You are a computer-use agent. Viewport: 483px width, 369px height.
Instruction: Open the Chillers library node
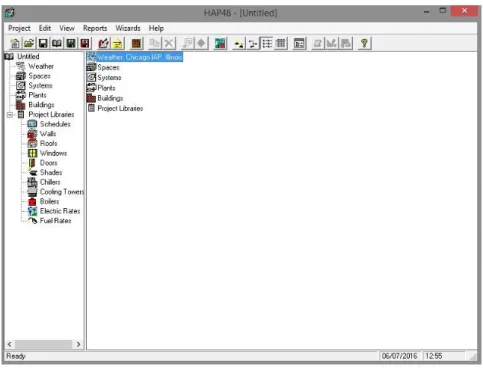coord(50,182)
